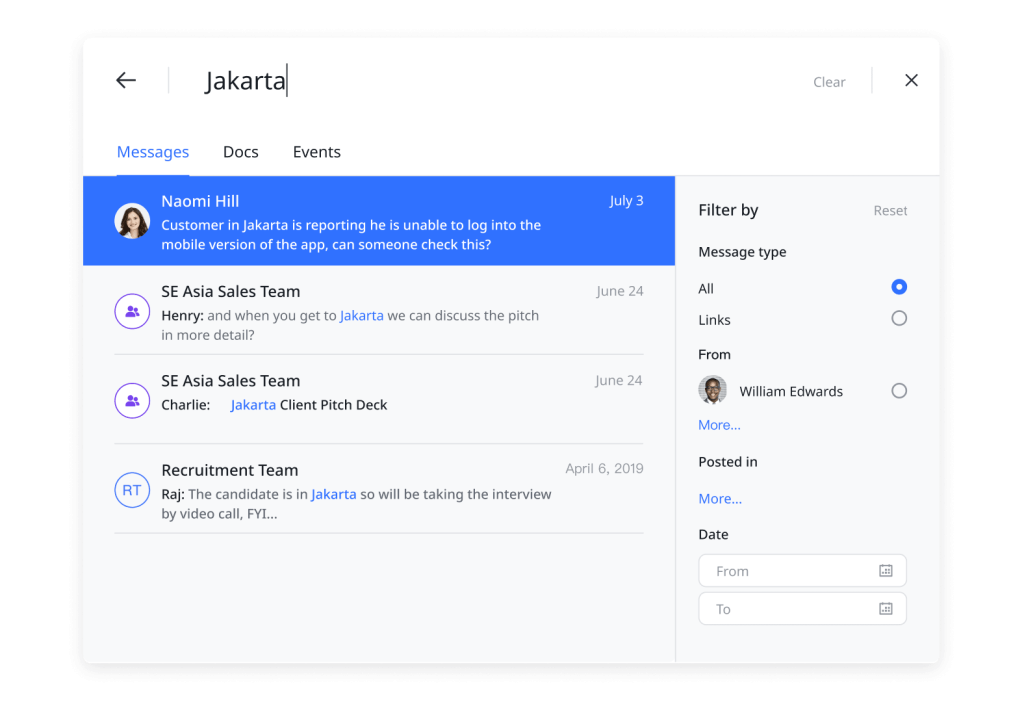The image size is (1024, 702).
Task: Click William Edwards' avatar photo
Action: point(713,391)
